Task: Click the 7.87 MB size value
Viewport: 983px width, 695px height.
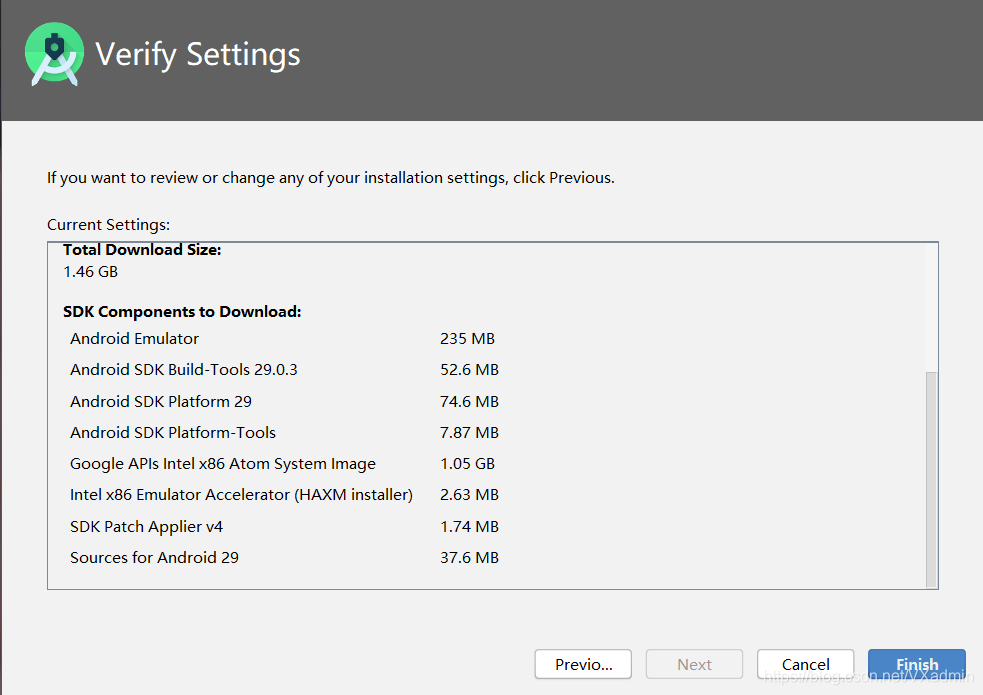Action: point(469,432)
